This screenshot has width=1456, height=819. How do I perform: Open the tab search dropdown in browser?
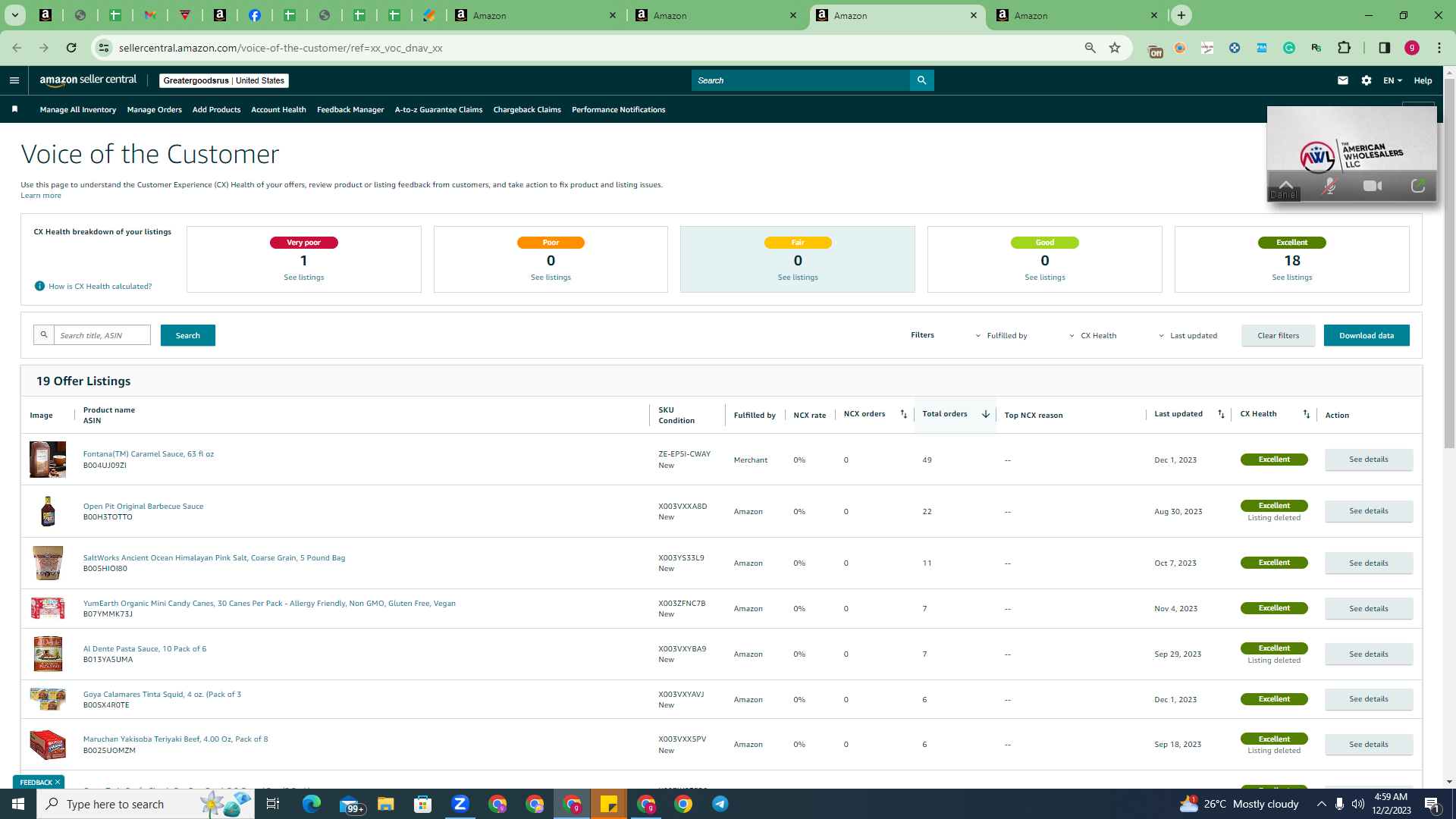pyautogui.click(x=15, y=15)
